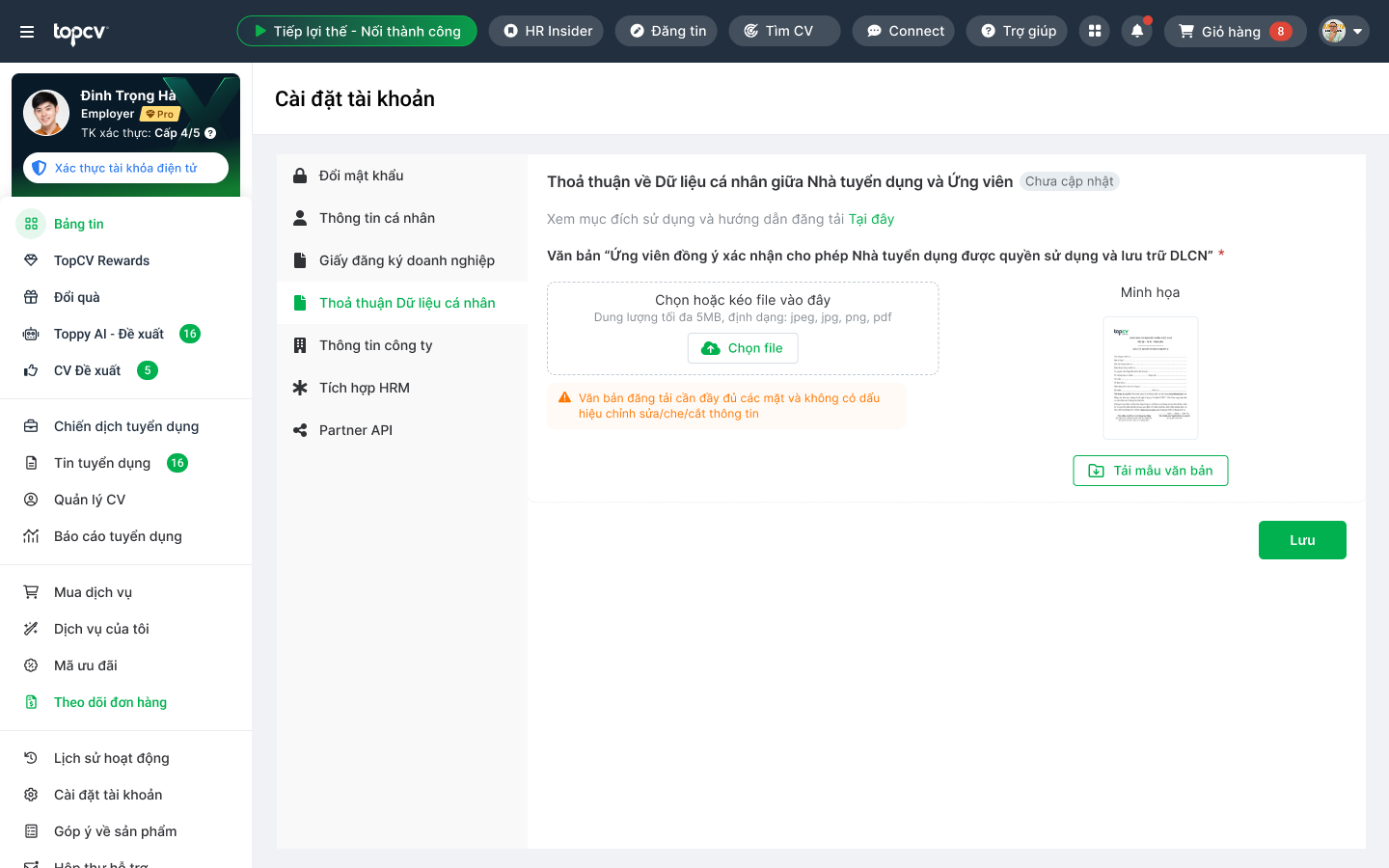The height and width of the screenshot is (868, 1389).
Task: Open the Thông tin công ty tab
Action: click(x=402, y=345)
